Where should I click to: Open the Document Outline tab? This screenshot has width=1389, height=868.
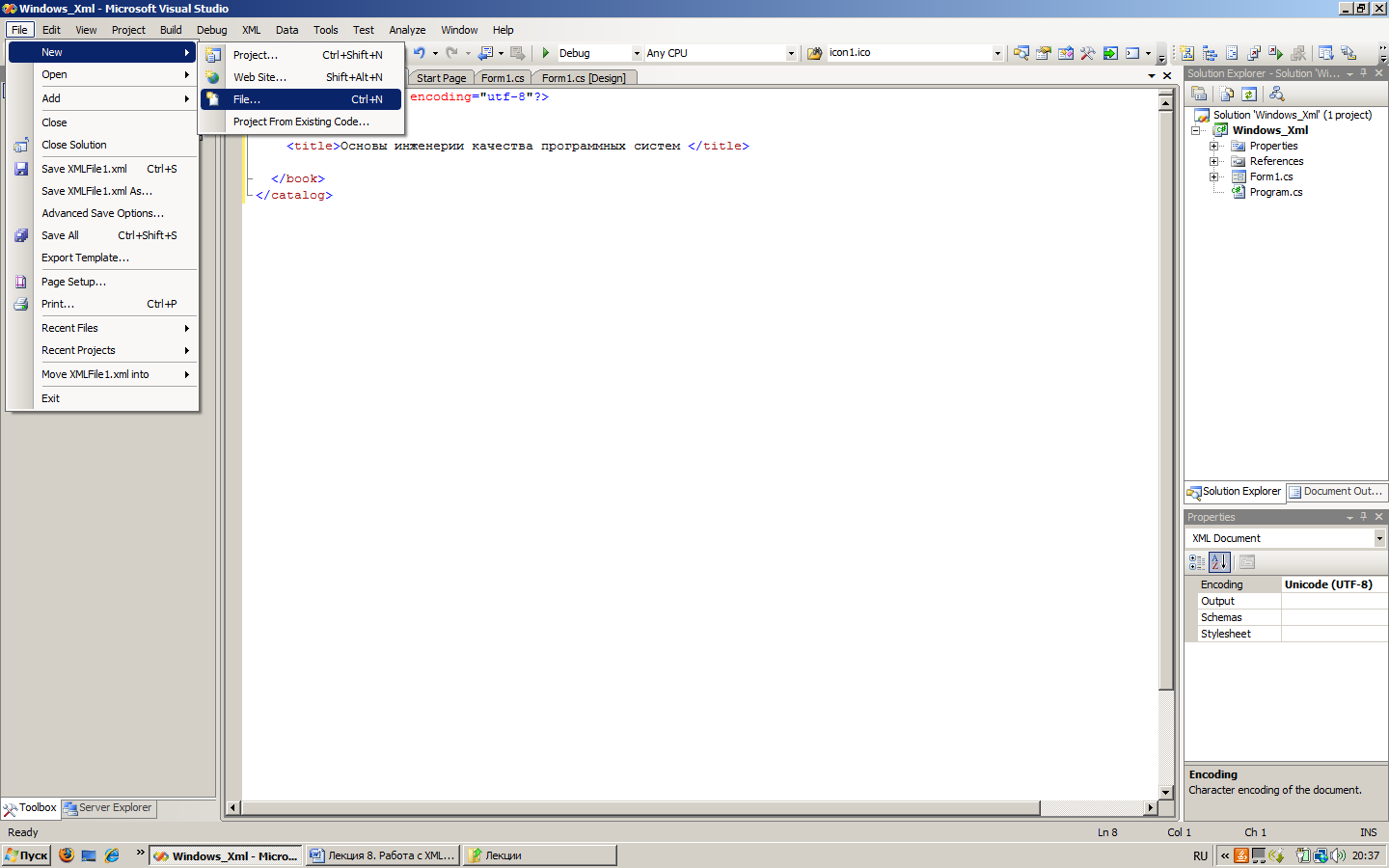1336,492
